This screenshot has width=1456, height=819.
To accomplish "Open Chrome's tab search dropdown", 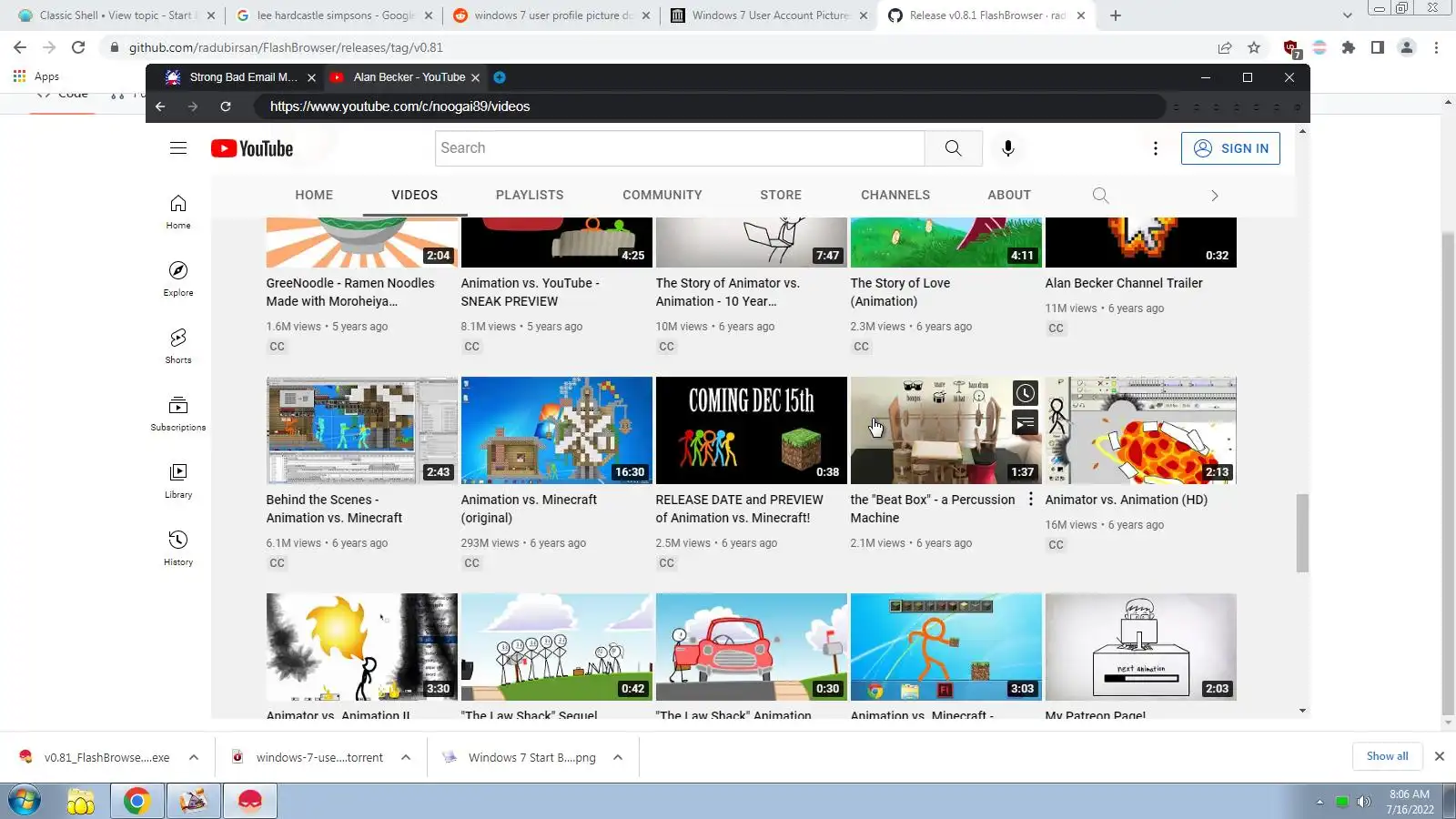I will [x=1348, y=15].
